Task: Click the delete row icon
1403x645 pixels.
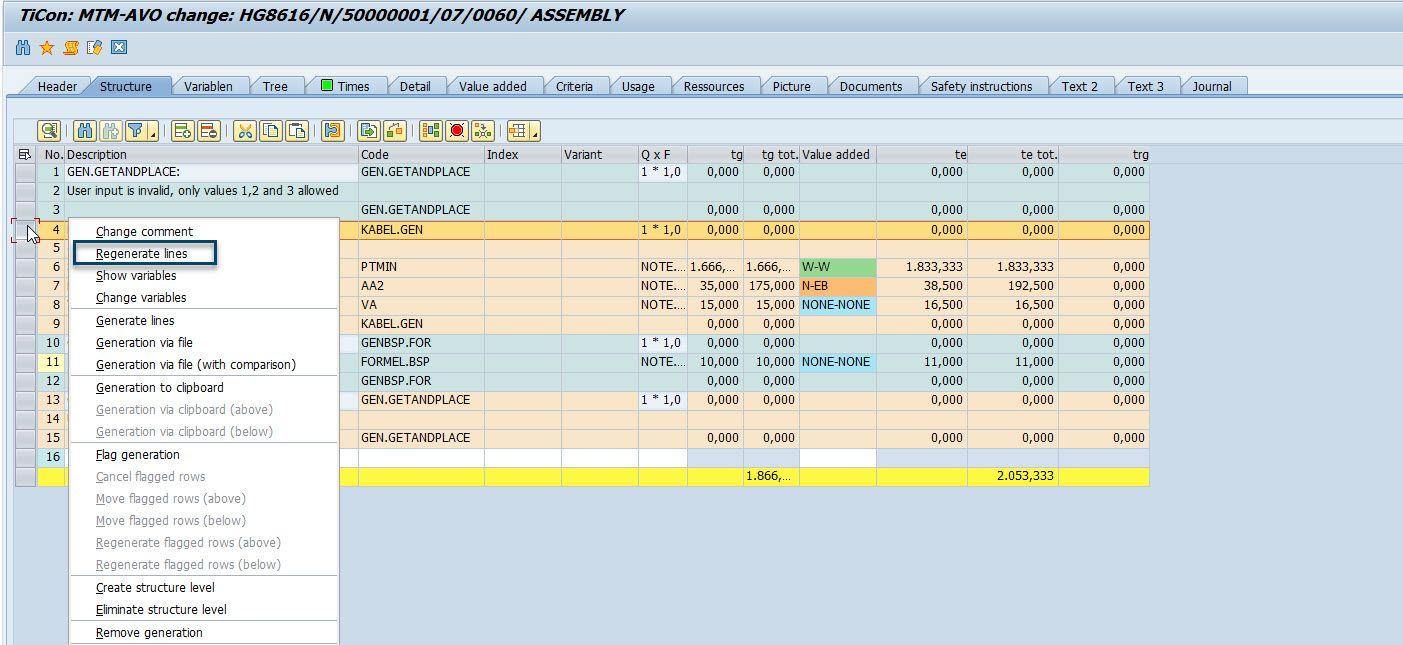Action: pos(208,131)
